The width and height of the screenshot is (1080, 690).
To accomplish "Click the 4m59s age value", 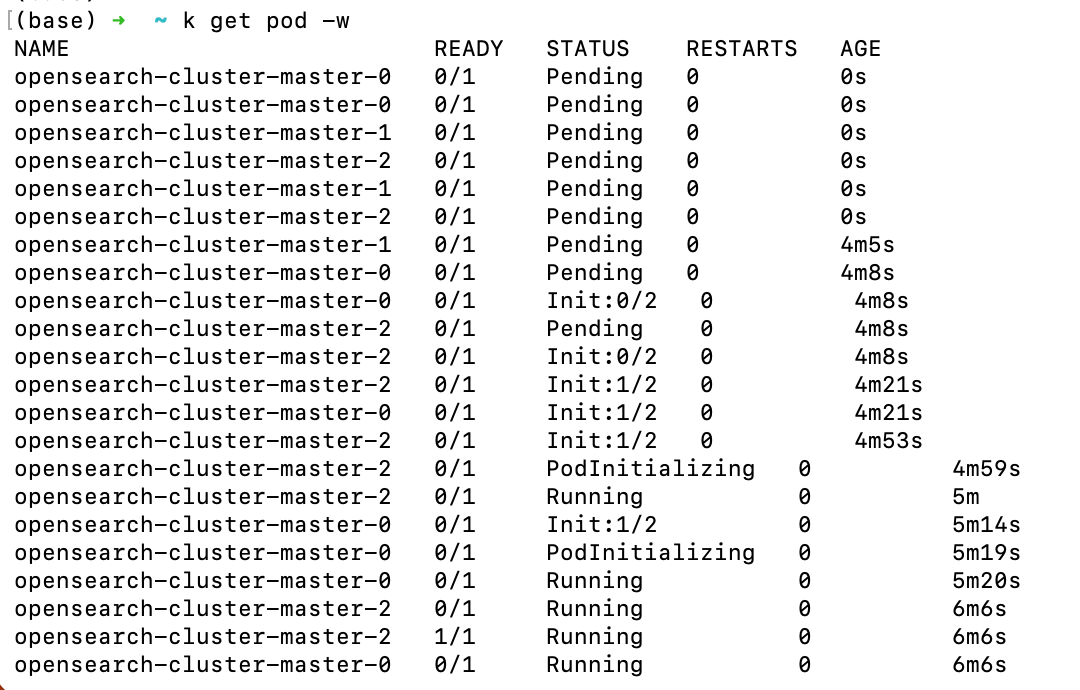I will pos(986,469).
